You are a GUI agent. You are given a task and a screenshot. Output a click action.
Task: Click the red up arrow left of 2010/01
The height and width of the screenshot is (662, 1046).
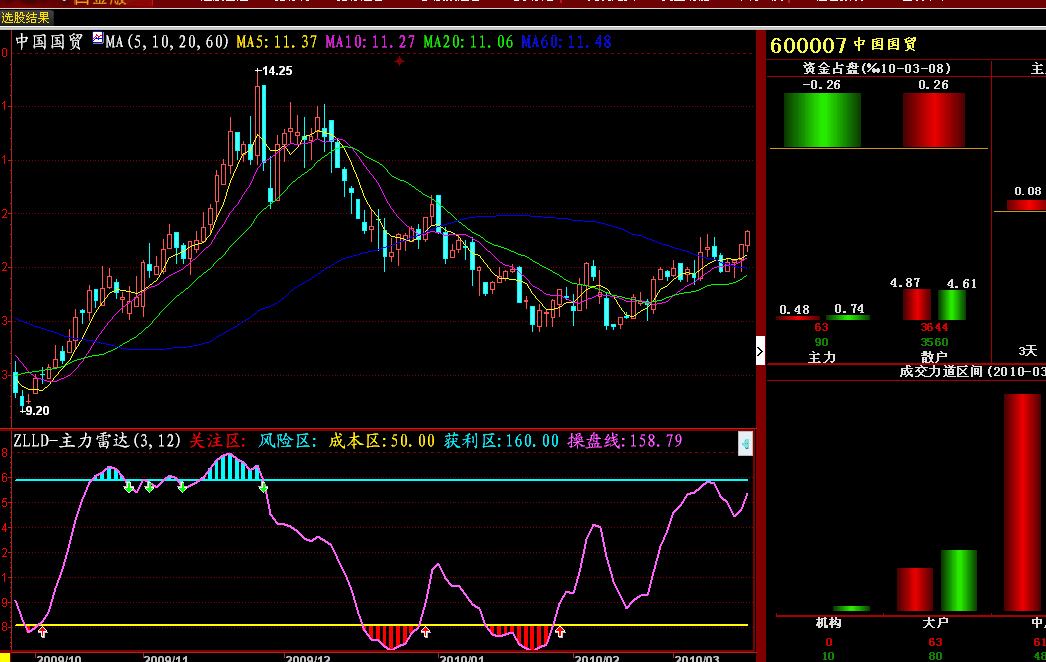(x=426, y=631)
